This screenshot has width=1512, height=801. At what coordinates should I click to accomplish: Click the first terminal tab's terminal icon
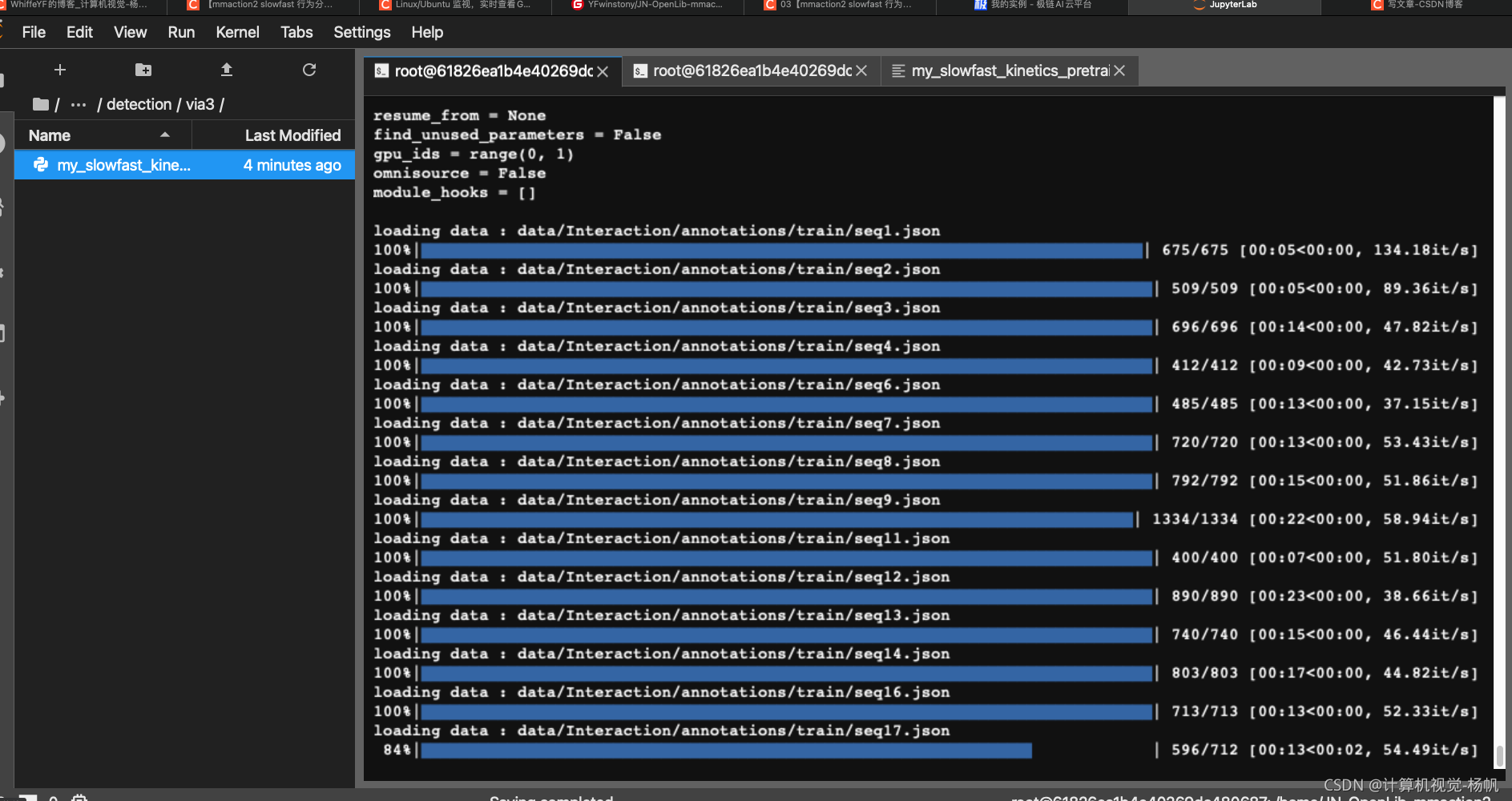coord(381,71)
